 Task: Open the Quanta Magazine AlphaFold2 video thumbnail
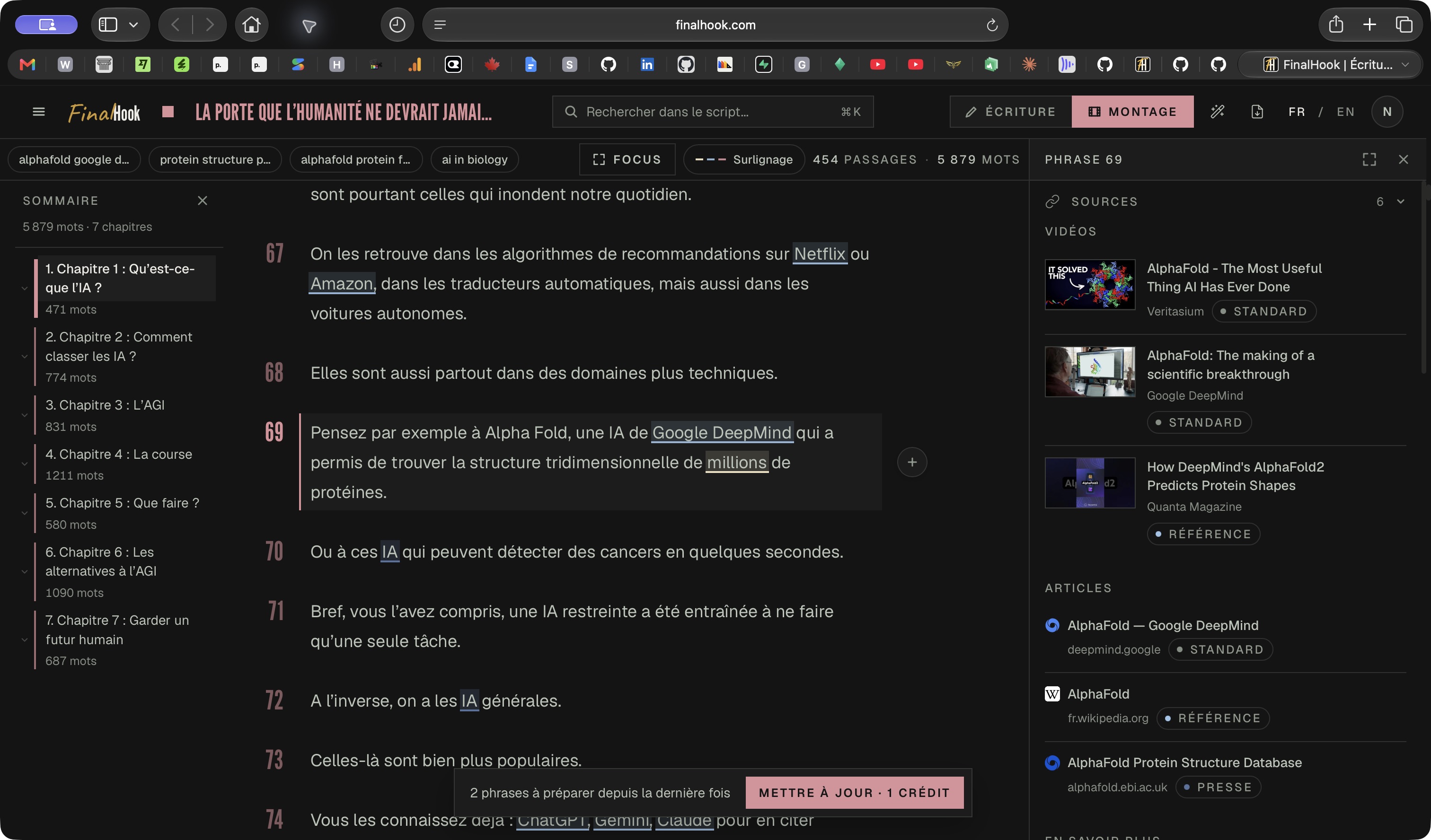(1089, 482)
